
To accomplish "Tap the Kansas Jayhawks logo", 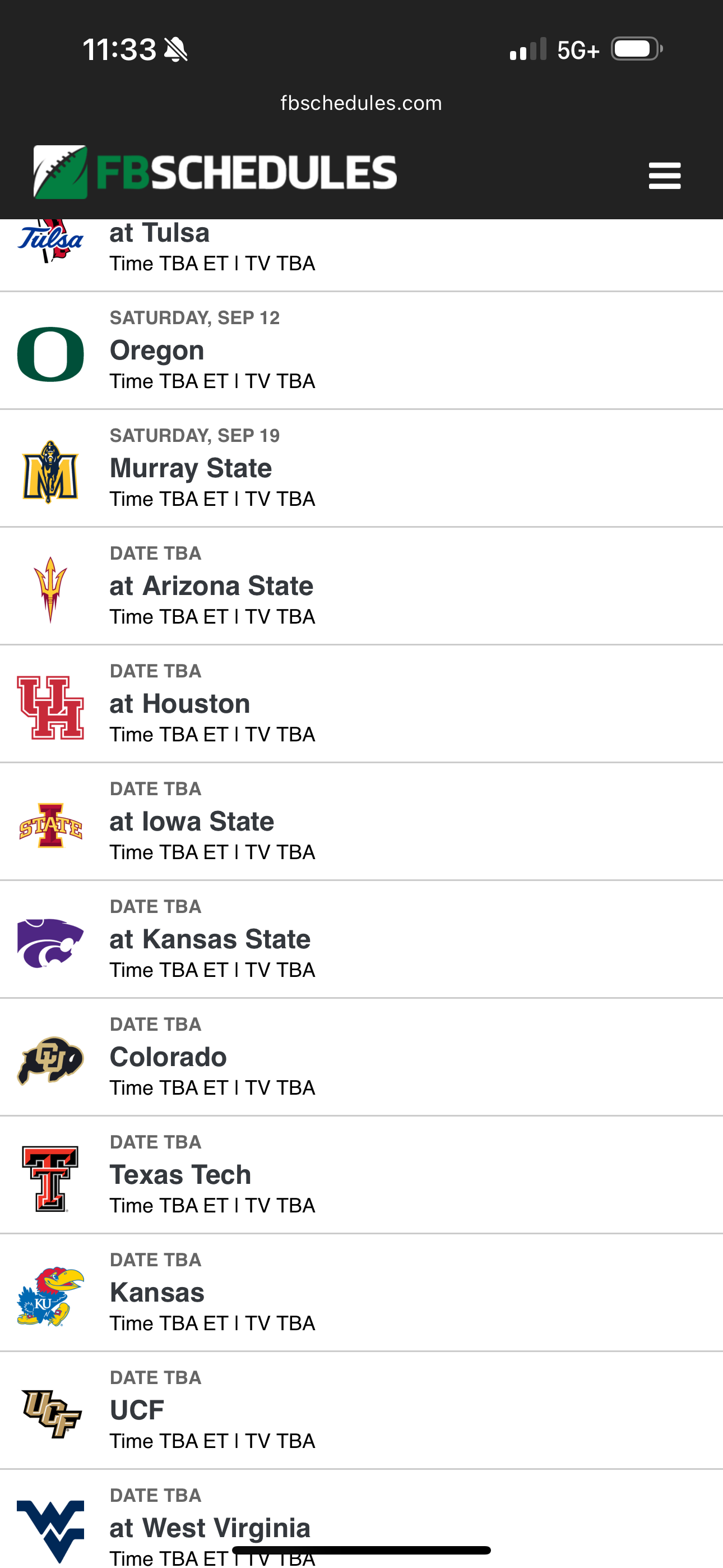I will click(x=50, y=1296).
